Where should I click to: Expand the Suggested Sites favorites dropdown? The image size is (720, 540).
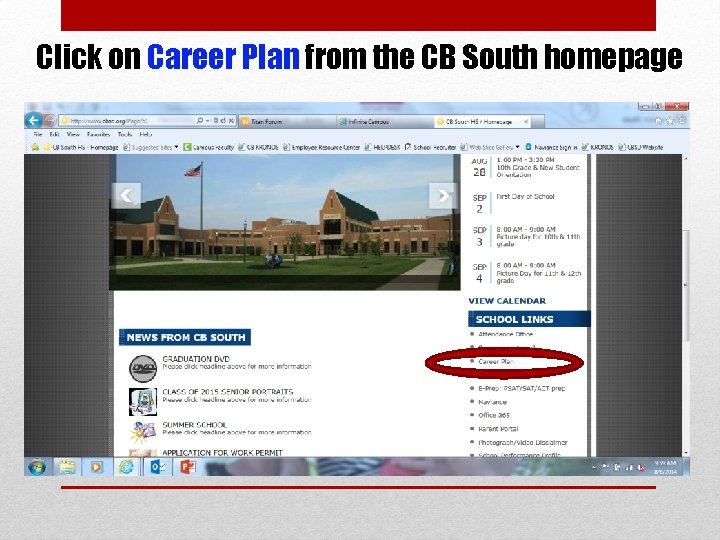(176, 147)
